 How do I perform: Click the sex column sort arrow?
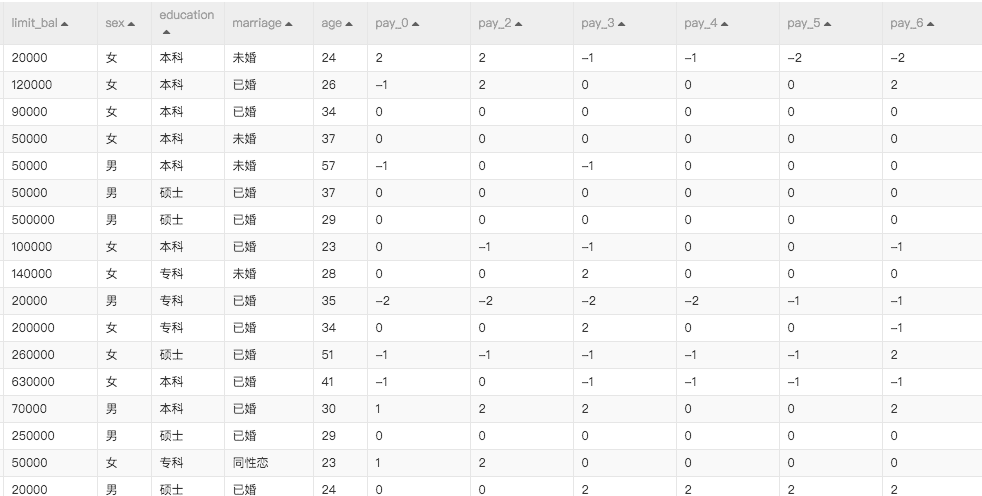(131, 24)
